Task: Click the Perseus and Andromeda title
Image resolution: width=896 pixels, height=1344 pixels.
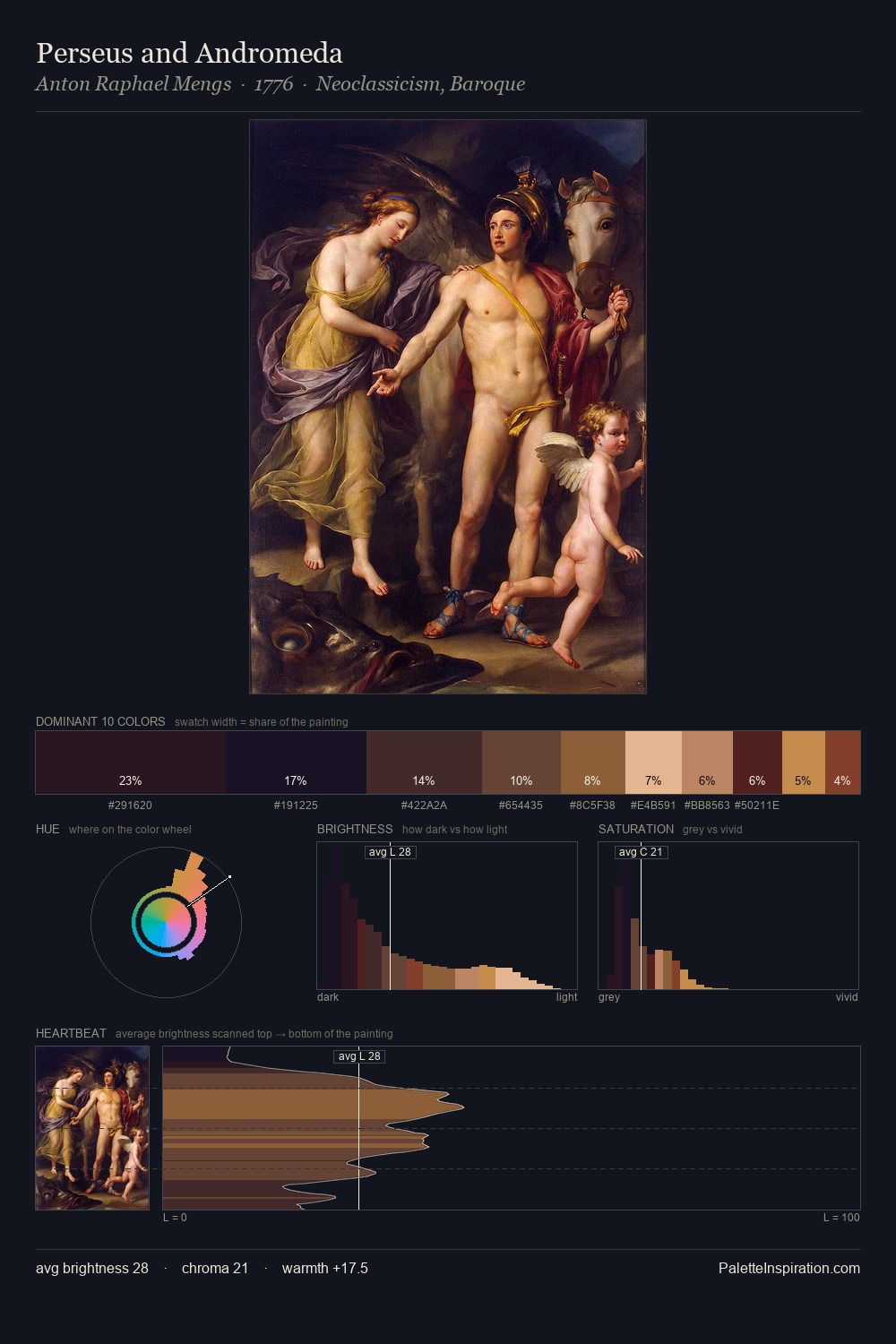Action: pos(189,53)
